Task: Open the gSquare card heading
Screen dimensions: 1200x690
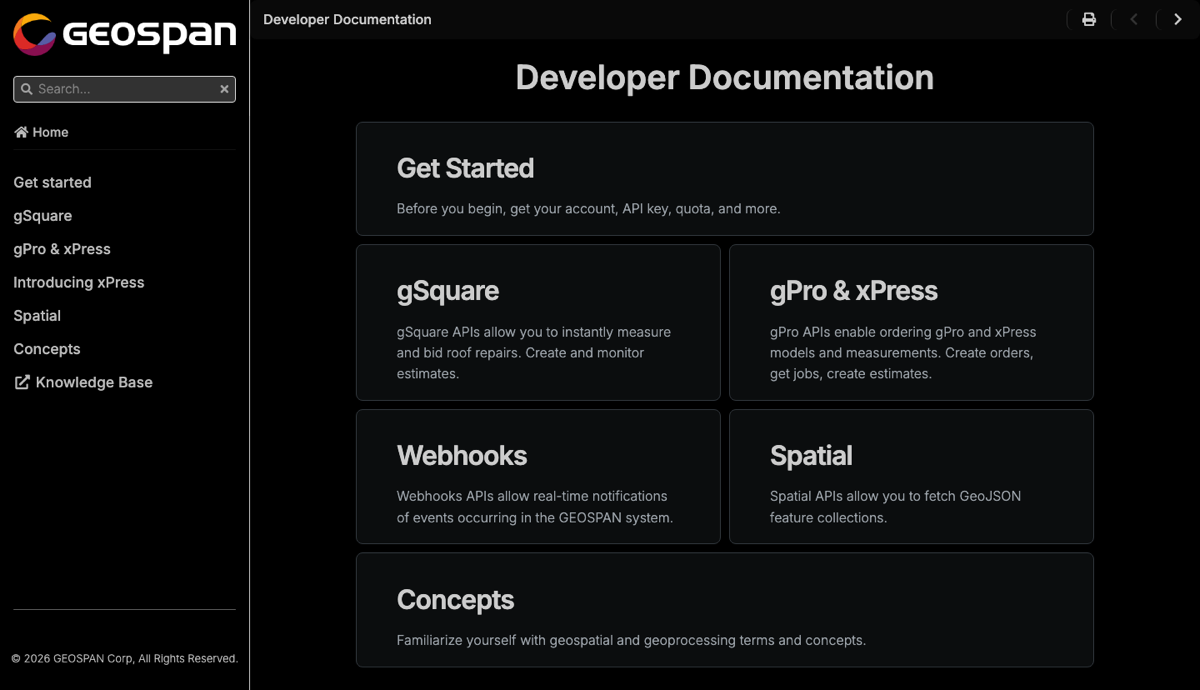Action: click(448, 291)
